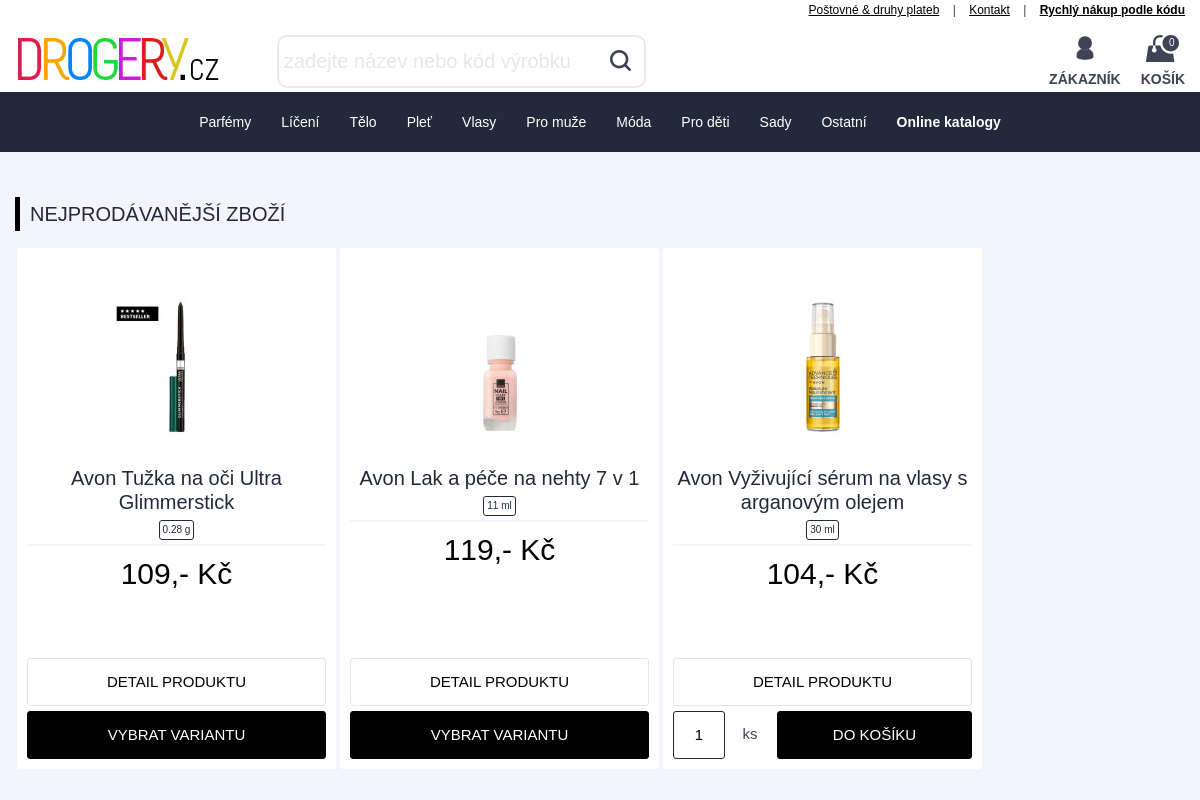Open the Kontakt link
The width and height of the screenshot is (1200, 800).
[x=989, y=10]
